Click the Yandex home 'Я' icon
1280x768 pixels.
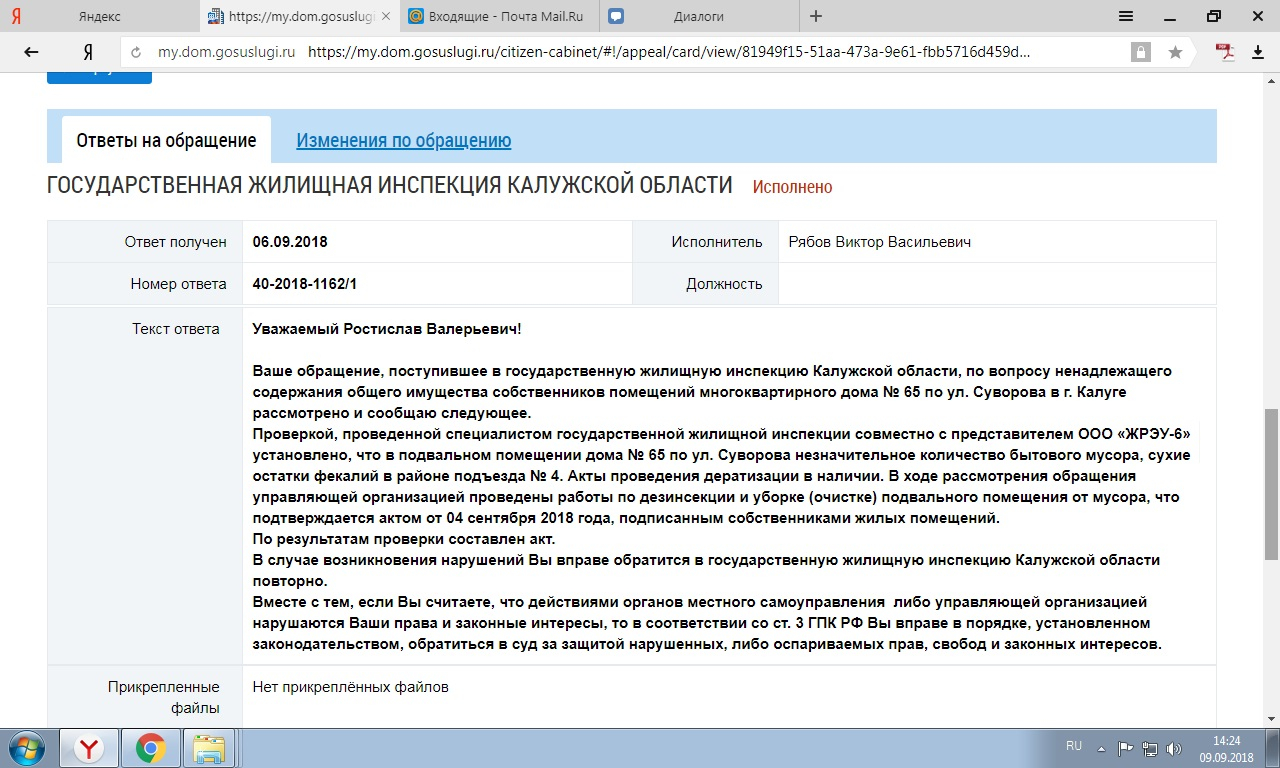point(88,52)
